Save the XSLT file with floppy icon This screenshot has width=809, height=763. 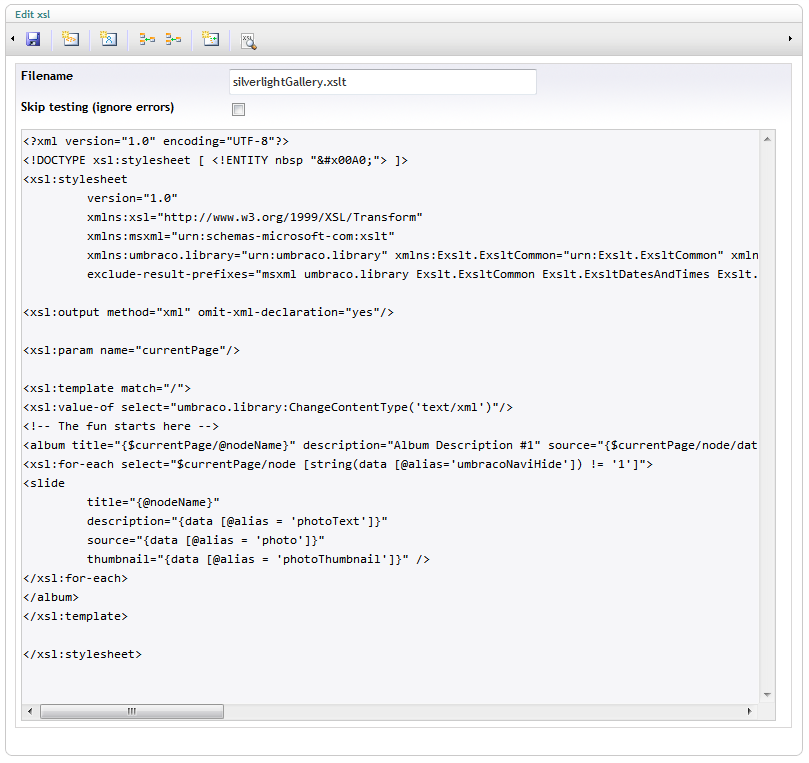33,39
